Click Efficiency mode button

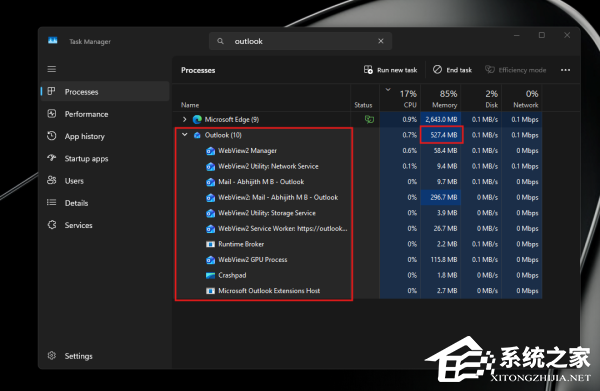point(515,70)
